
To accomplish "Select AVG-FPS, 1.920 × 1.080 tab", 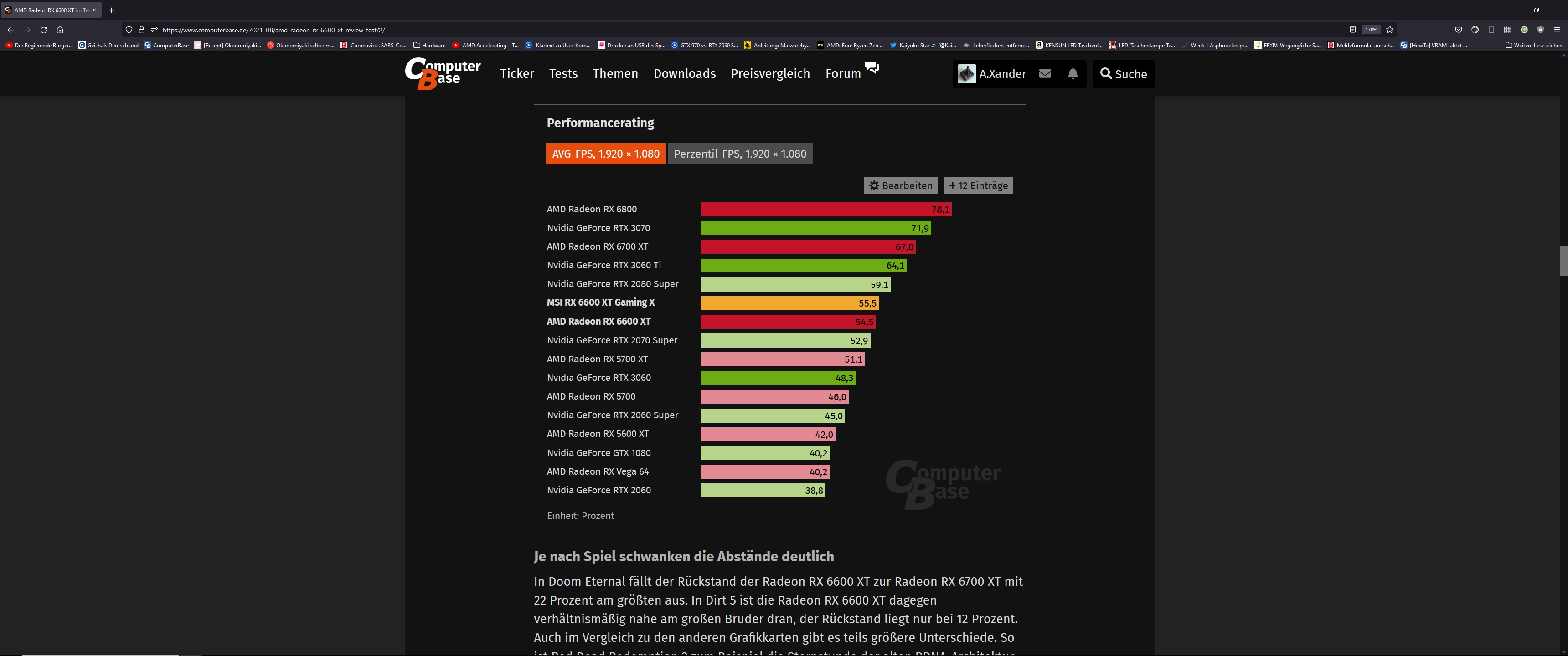I will (x=605, y=154).
